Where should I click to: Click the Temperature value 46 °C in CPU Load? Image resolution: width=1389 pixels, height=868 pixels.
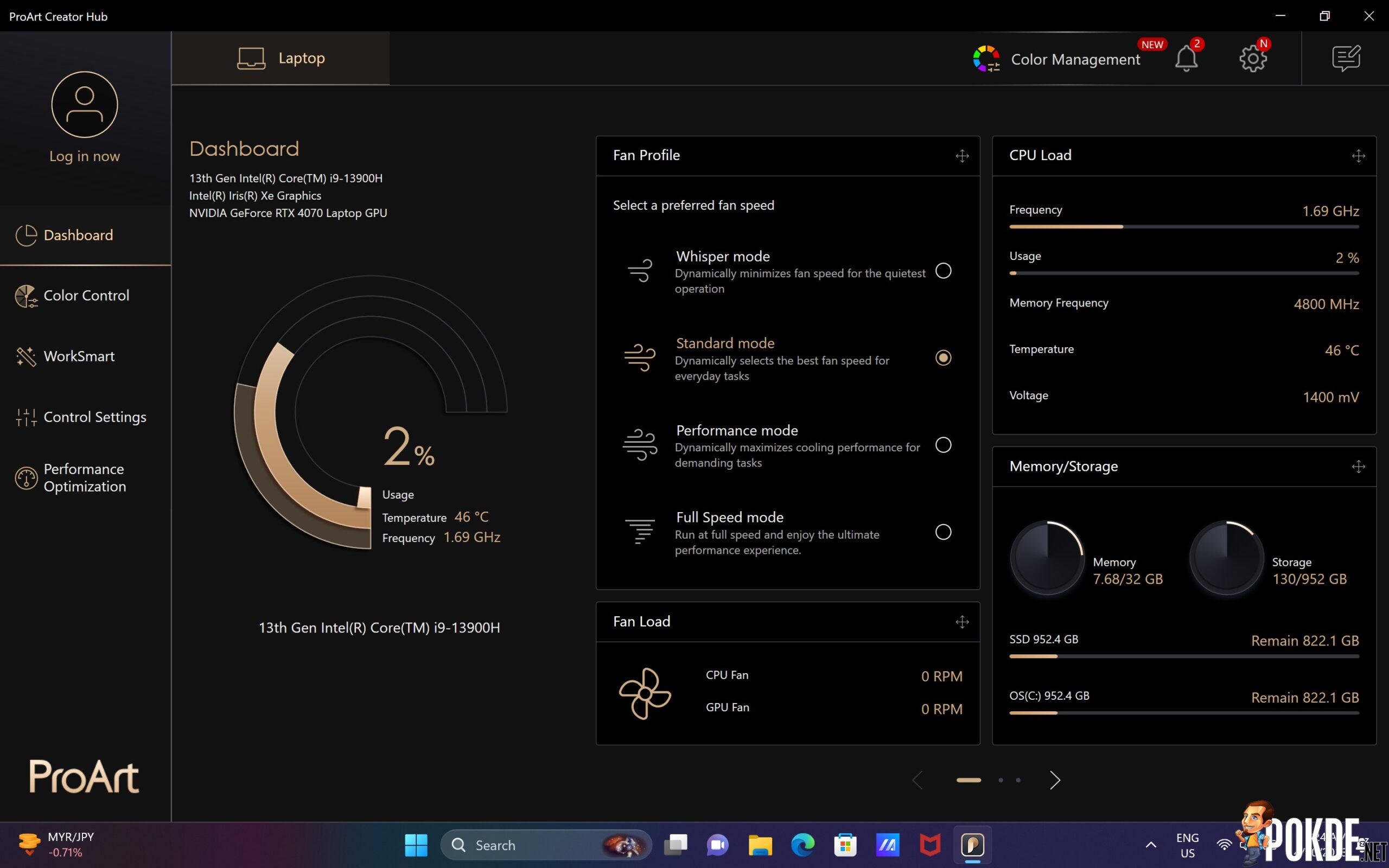point(1341,351)
